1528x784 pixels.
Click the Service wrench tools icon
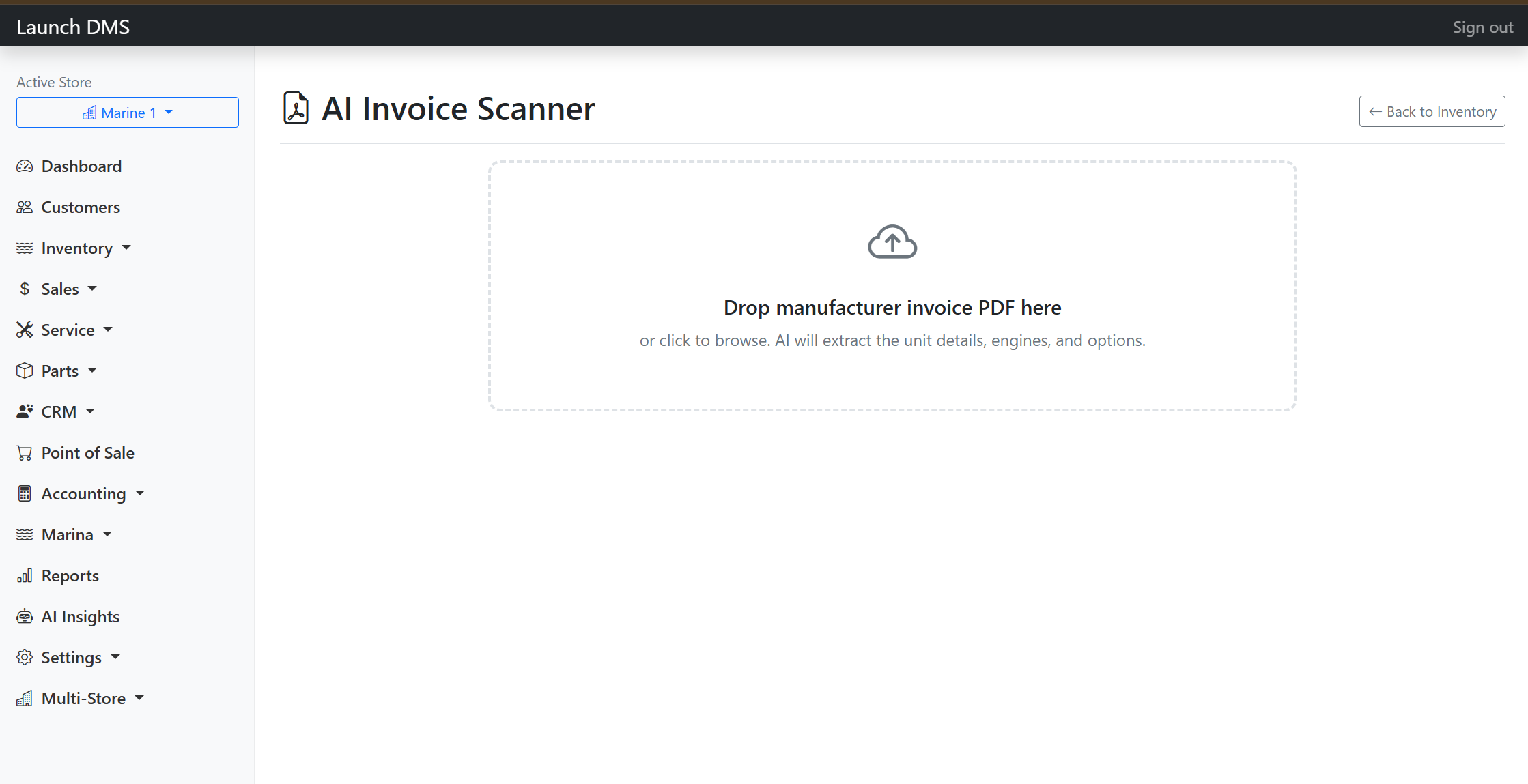[x=25, y=330]
